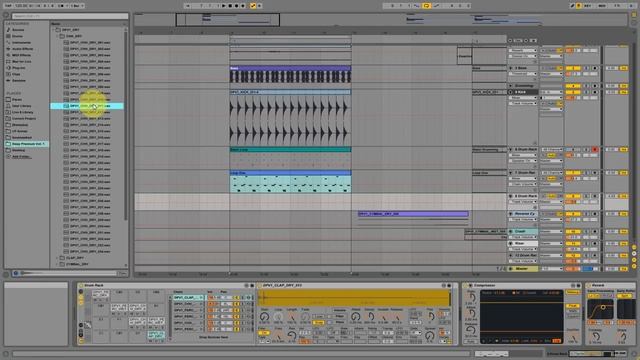Viewport: 640px width, 360px height.
Task: Toggle the yellow Filter On button in the sampler
Action: 263,333
